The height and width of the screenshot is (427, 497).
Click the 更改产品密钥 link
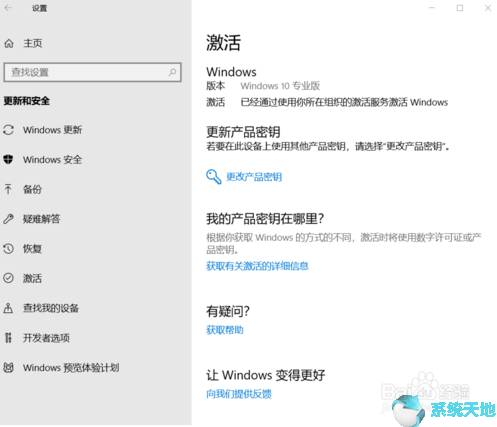pyautogui.click(x=254, y=177)
